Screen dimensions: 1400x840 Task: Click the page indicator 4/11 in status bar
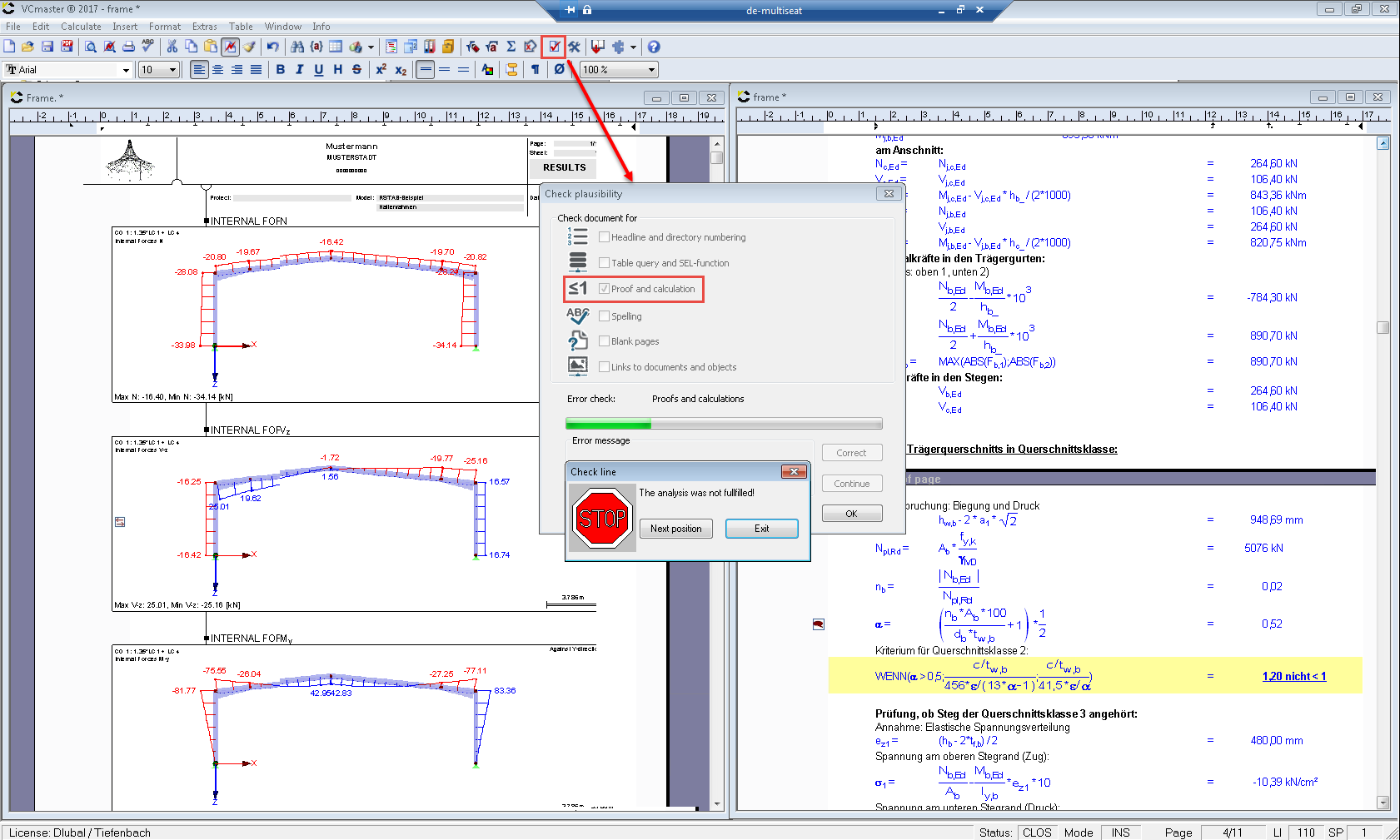point(1233,833)
